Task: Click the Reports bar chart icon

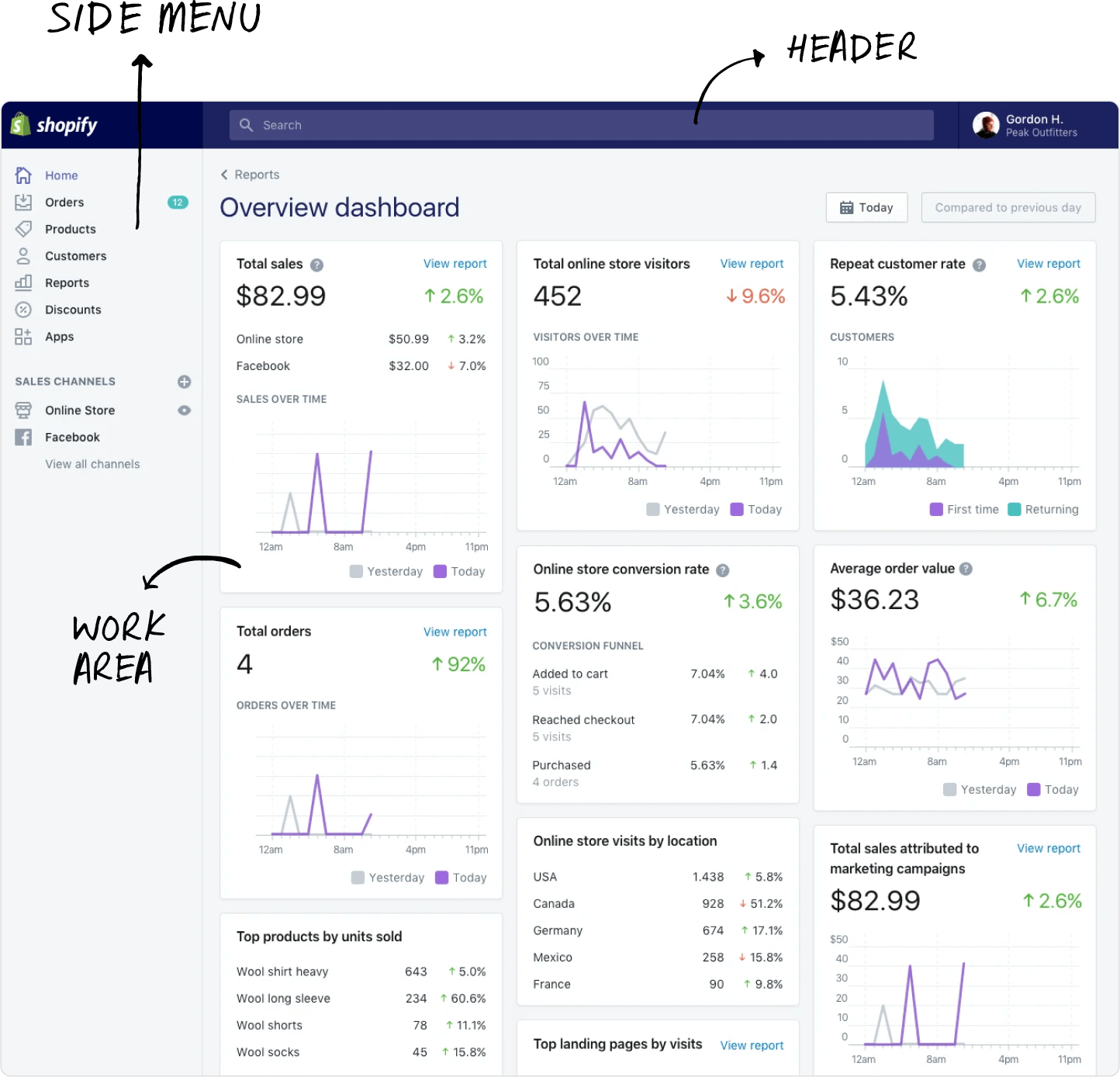Action: [x=23, y=282]
